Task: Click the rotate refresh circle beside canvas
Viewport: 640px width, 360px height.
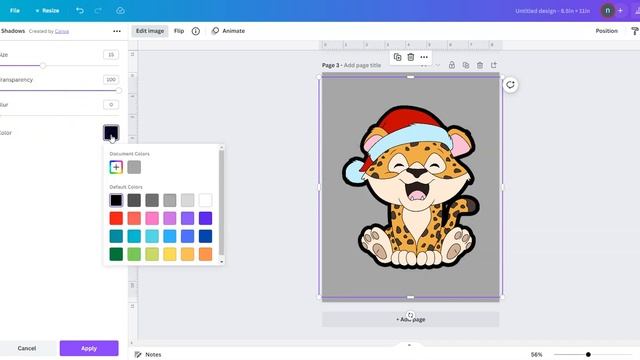Action: click(x=510, y=85)
